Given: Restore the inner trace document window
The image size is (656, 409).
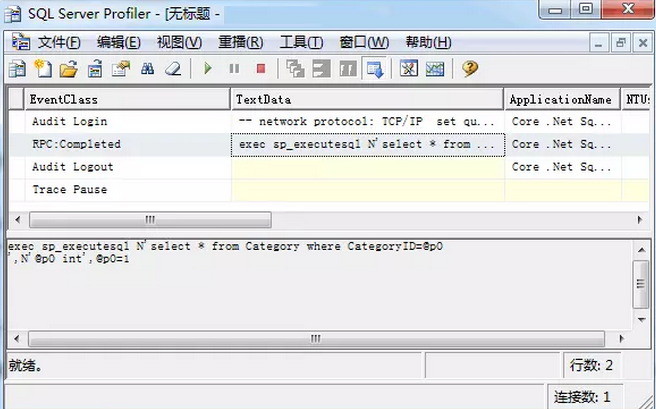Looking at the screenshot, I should [x=621, y=43].
